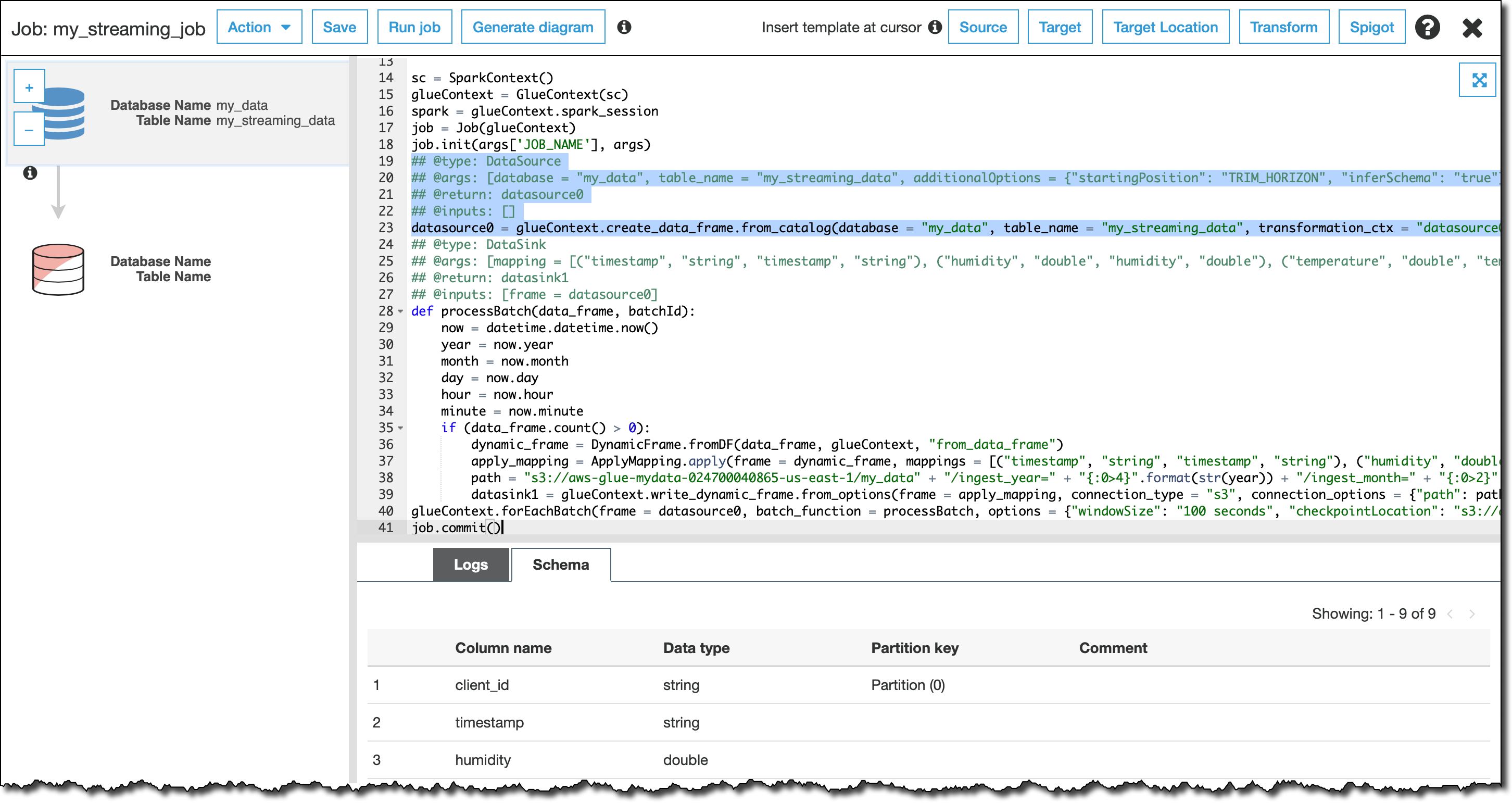The image size is (1512, 803).
Task: Go to next schema page arrow
Action: click(1471, 614)
